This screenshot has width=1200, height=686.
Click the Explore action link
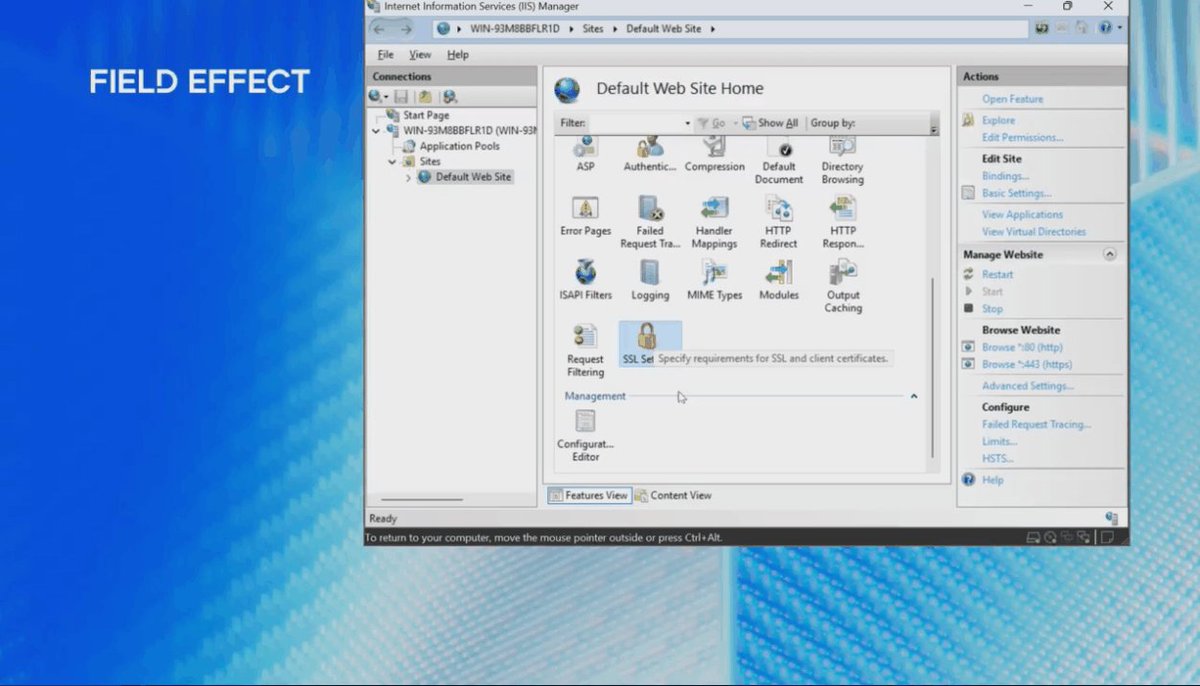[x=998, y=120]
